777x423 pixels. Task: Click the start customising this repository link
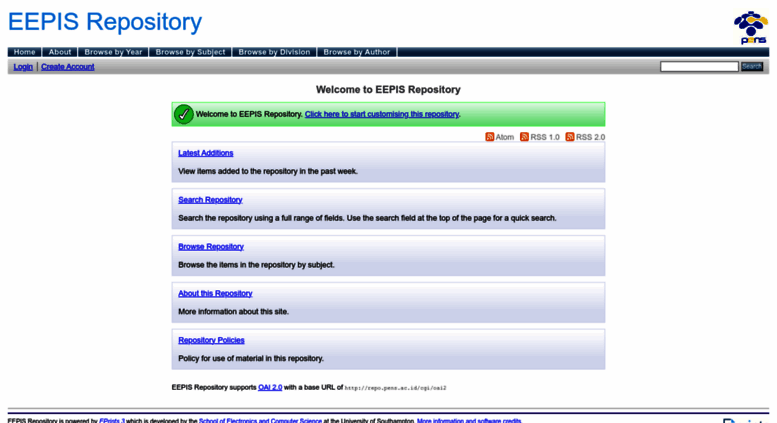pos(382,114)
